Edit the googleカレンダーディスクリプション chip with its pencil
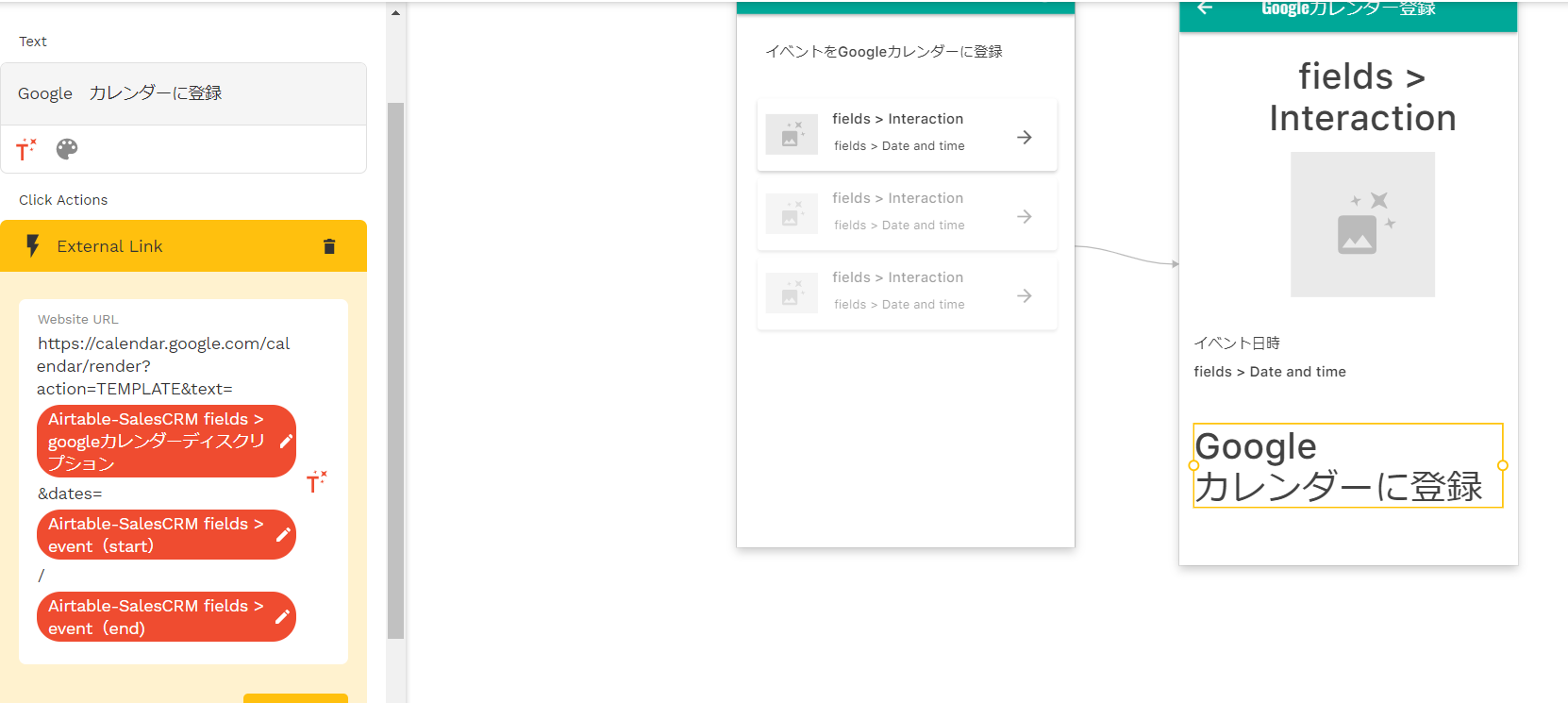Image resolution: width=1568 pixels, height=703 pixels. point(286,441)
